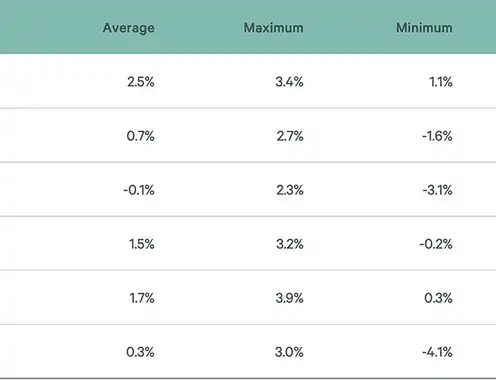Select the -1.6% minimum cell
The height and width of the screenshot is (380, 496).
pyautogui.click(x=437, y=136)
